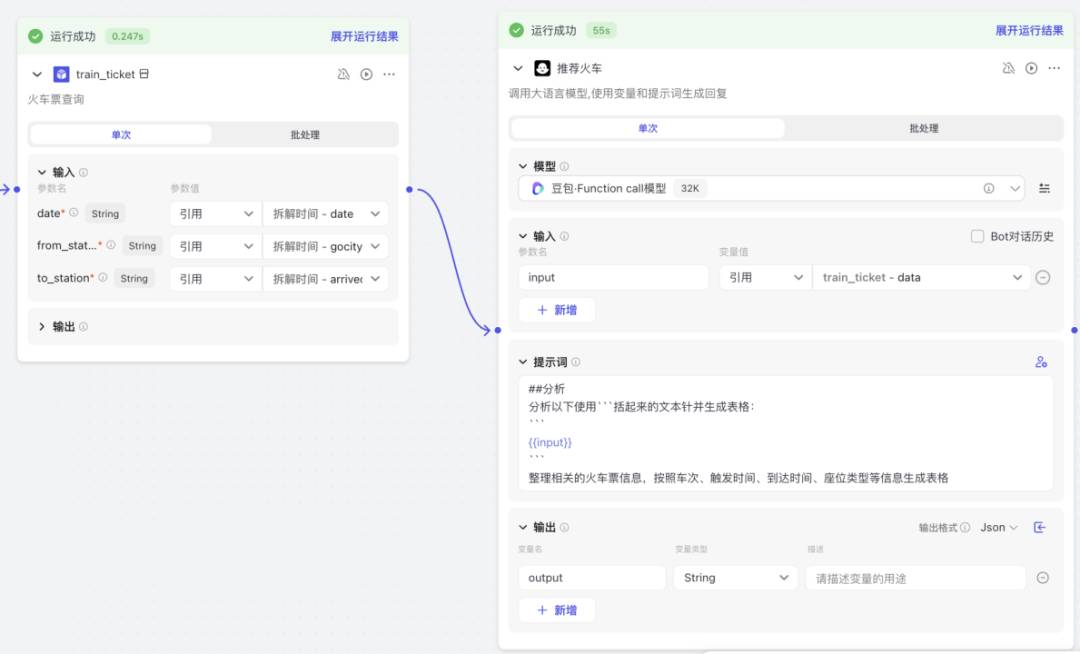Open the more options menu on 推荐火车 node

[1054, 68]
